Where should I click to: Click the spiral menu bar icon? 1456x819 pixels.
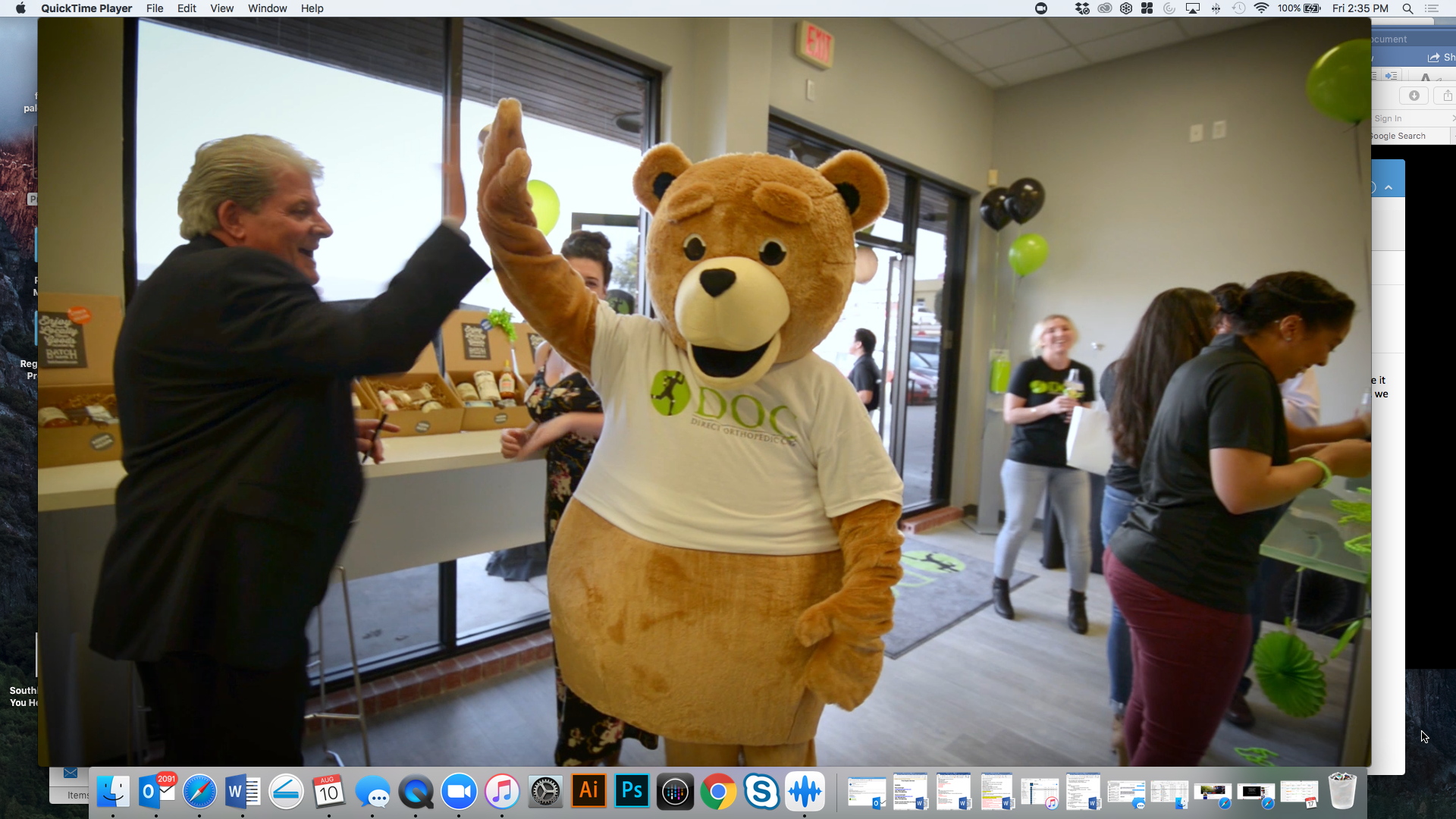pyautogui.click(x=1169, y=8)
